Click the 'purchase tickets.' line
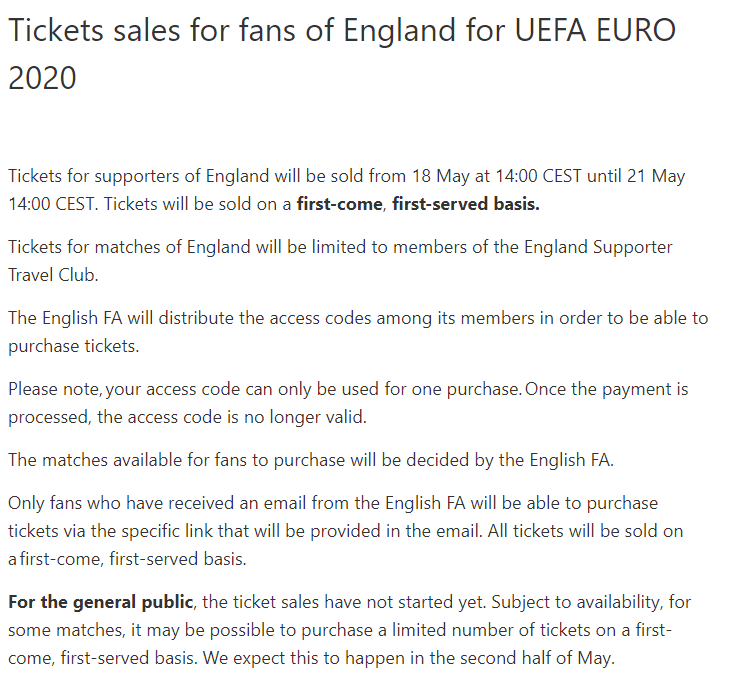Screen dimensions: 737x691 74,346
